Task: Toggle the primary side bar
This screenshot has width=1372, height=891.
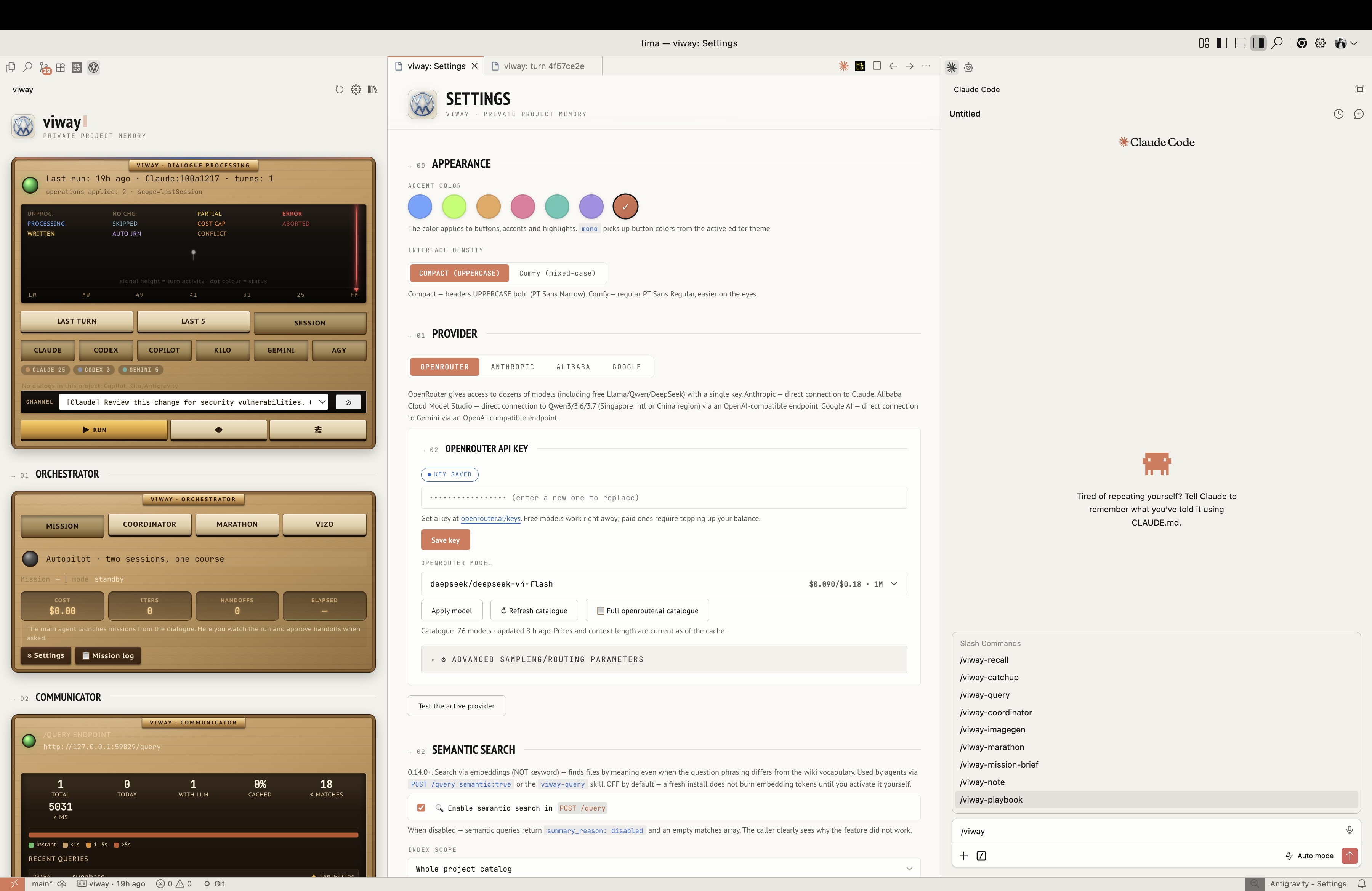Action: [x=1221, y=43]
